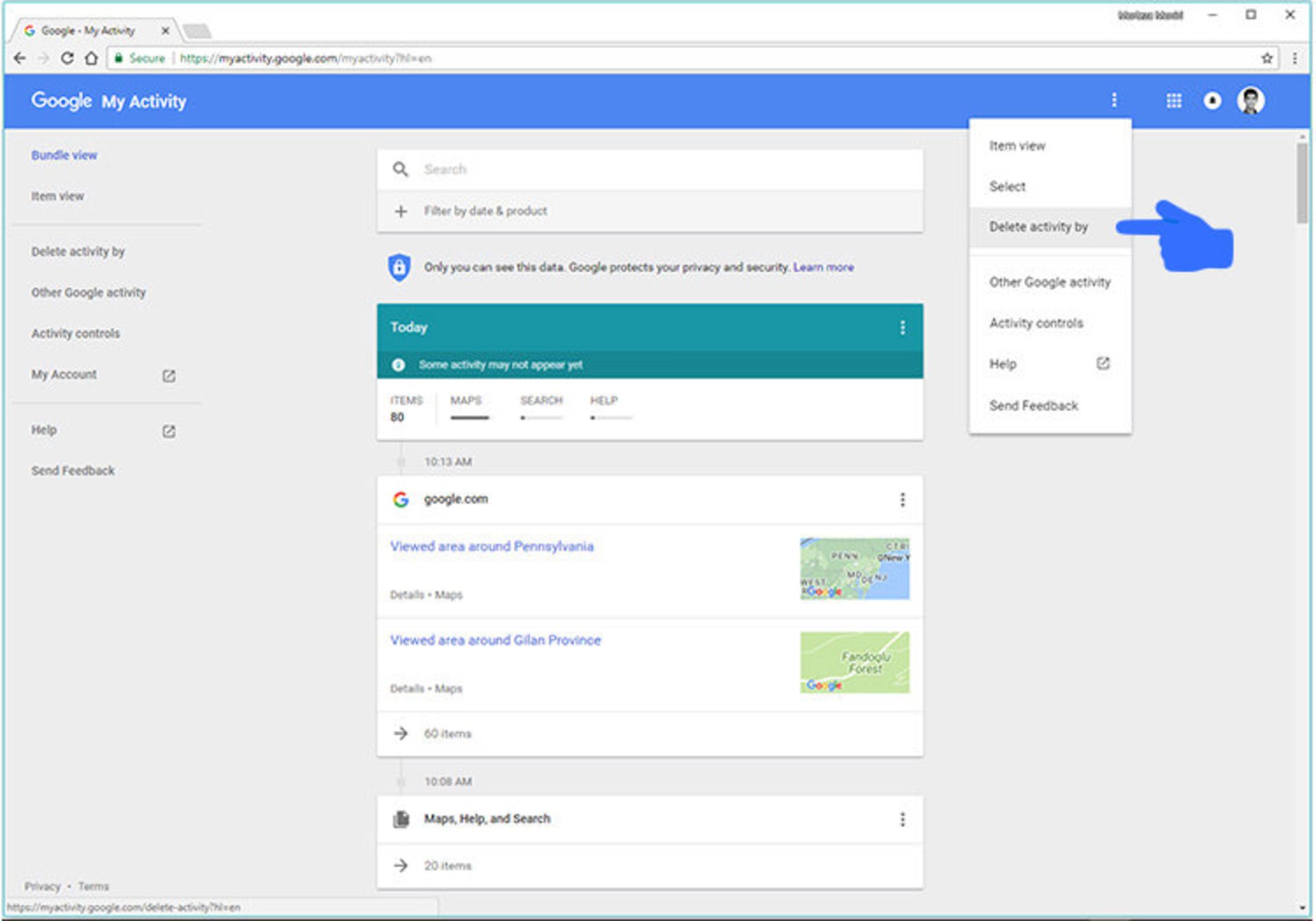Image resolution: width=1316 pixels, height=921 pixels.
Task: Click the security shield icon in activity feed
Action: click(400, 268)
